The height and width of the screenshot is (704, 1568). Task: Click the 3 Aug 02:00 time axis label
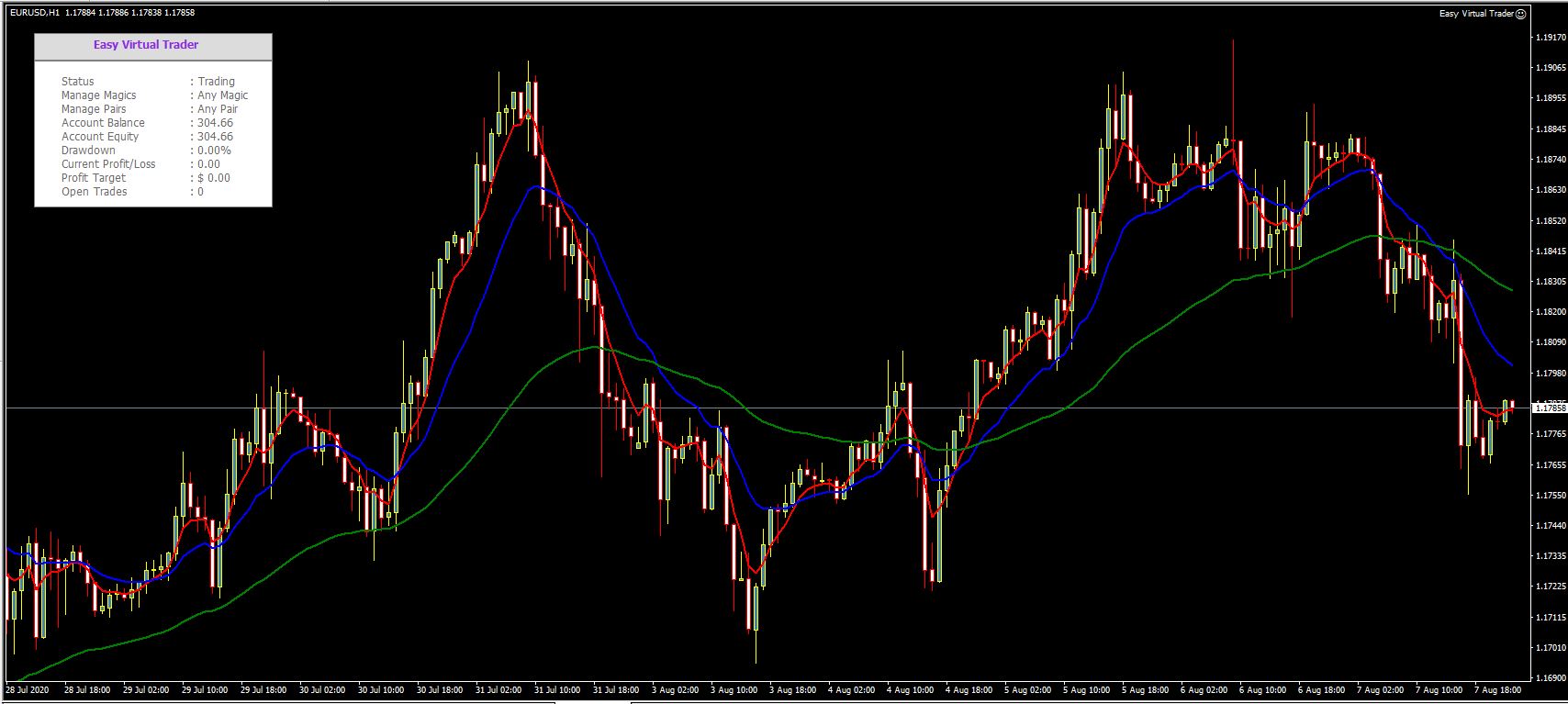[x=676, y=689]
